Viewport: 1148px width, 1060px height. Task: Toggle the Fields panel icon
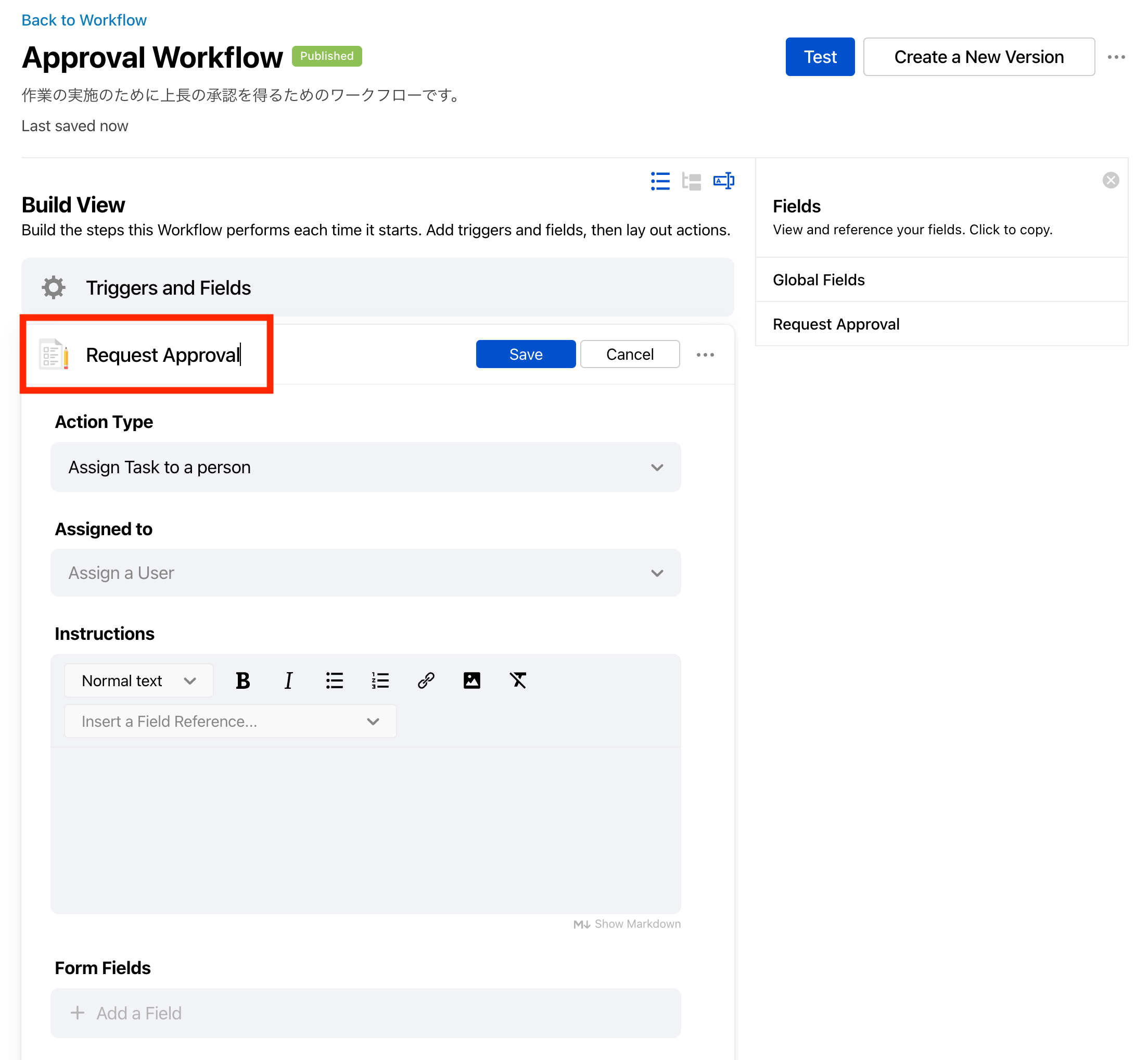click(723, 181)
